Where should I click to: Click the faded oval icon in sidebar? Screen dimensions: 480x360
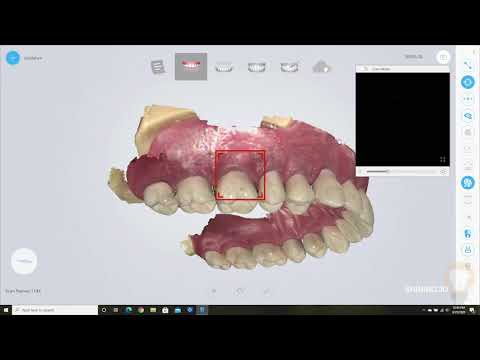(x=468, y=148)
